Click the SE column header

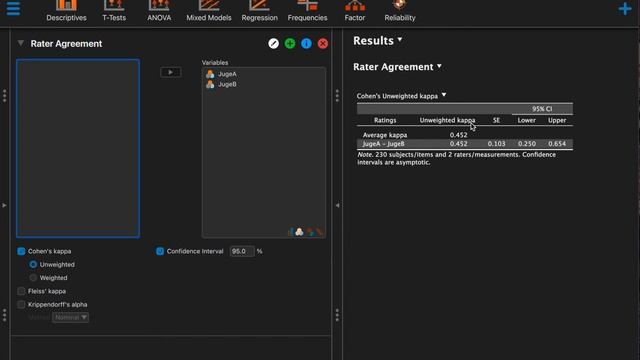point(496,120)
